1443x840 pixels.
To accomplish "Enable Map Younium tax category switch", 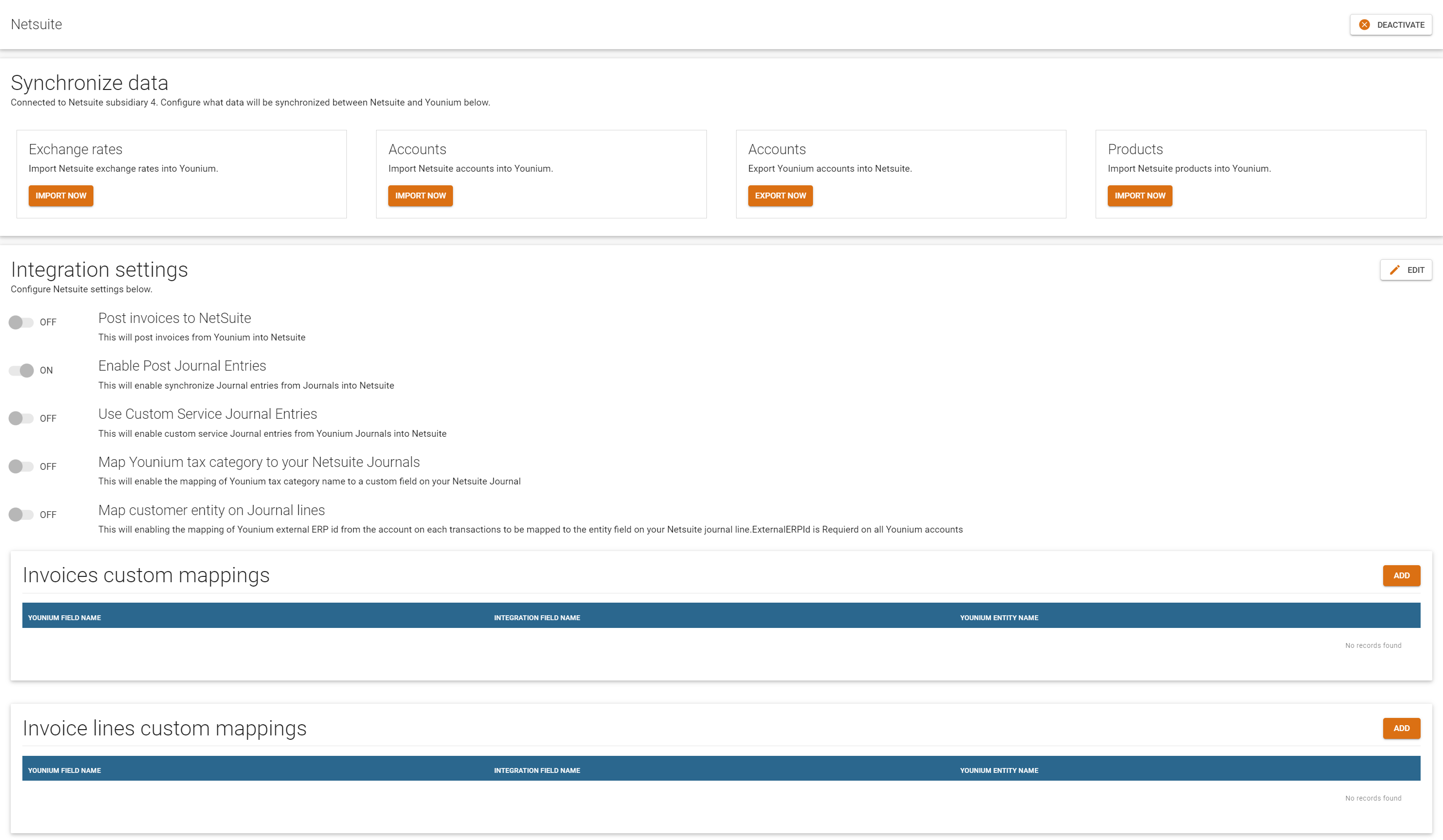I will pyautogui.click(x=21, y=466).
